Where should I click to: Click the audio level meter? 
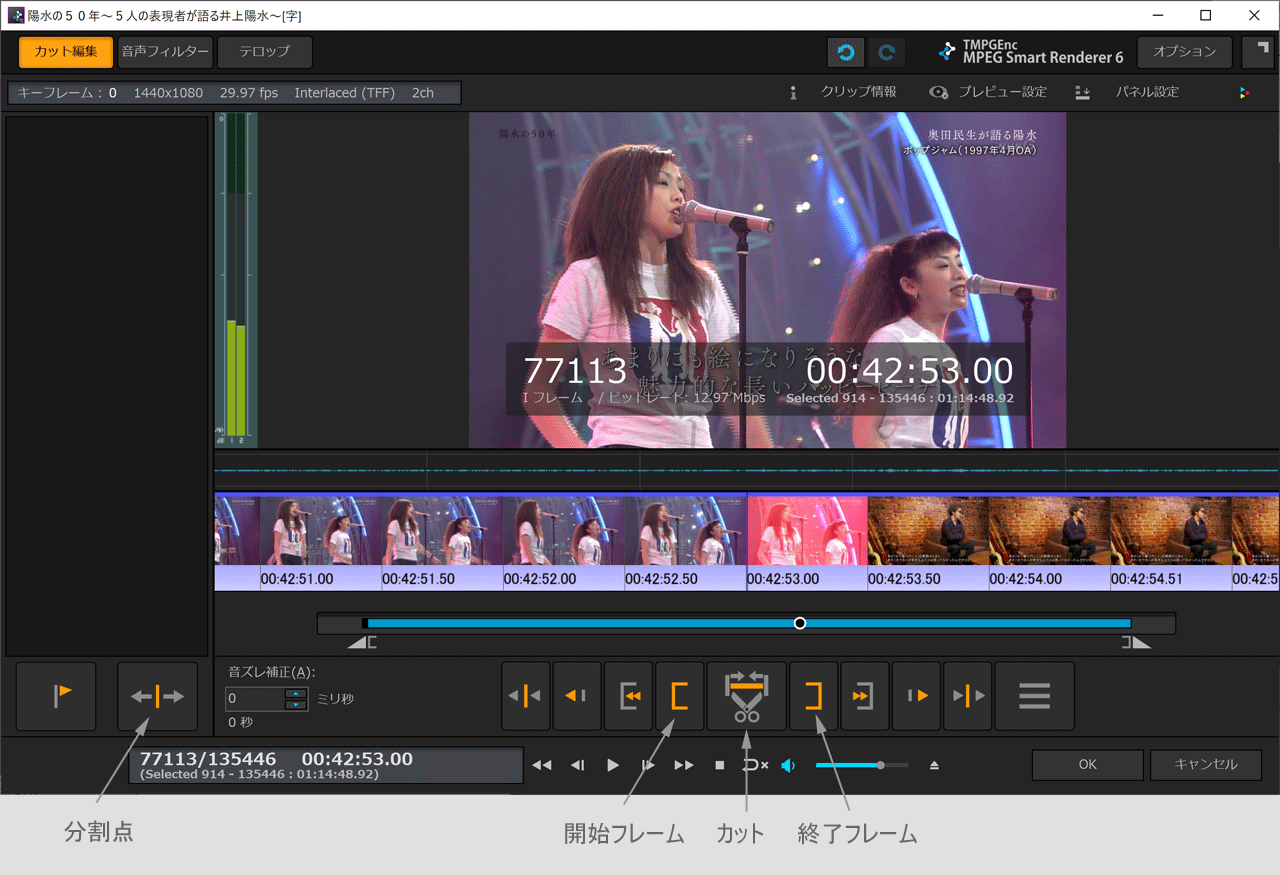pos(236,280)
